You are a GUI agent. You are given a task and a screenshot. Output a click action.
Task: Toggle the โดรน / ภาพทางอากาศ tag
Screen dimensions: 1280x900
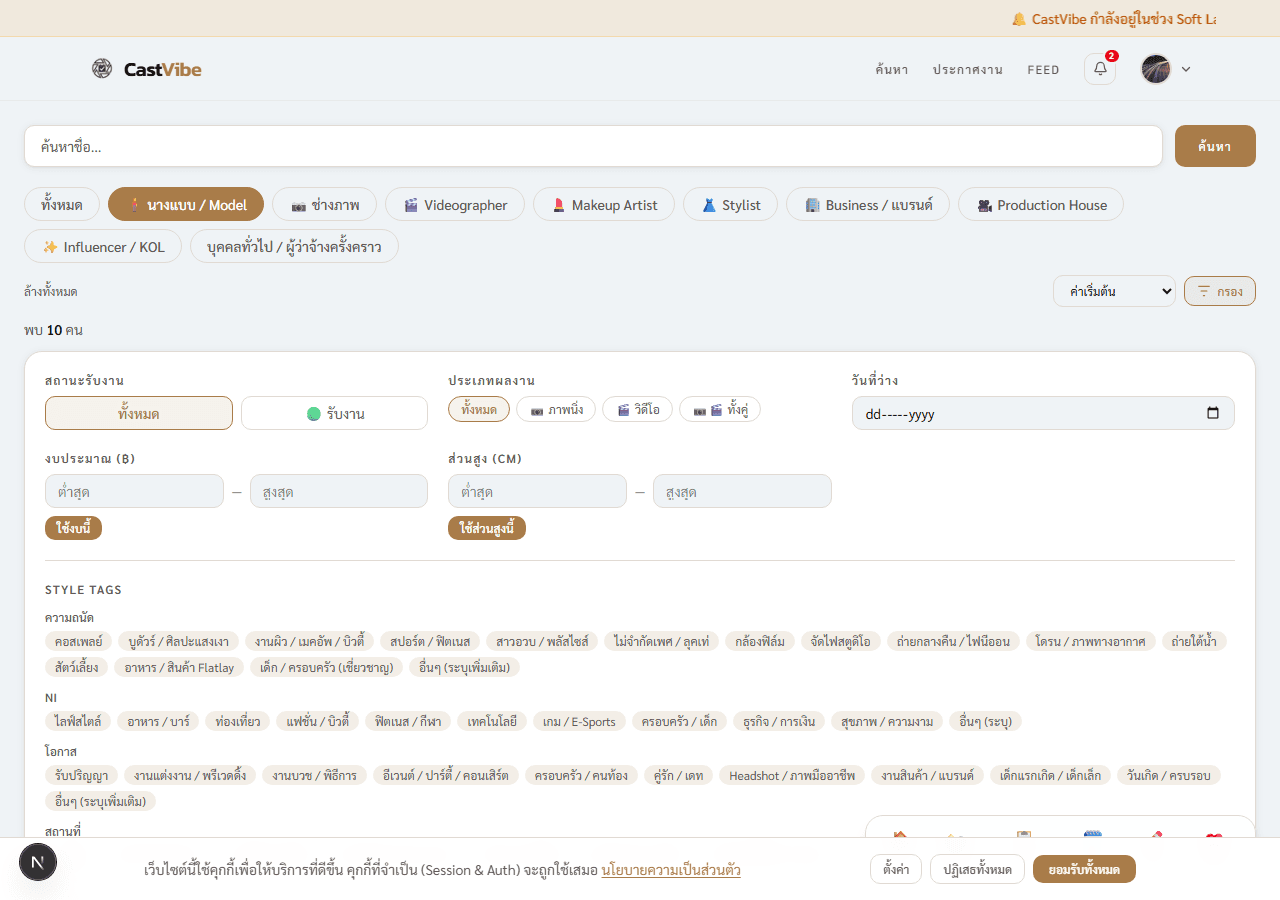1091,641
